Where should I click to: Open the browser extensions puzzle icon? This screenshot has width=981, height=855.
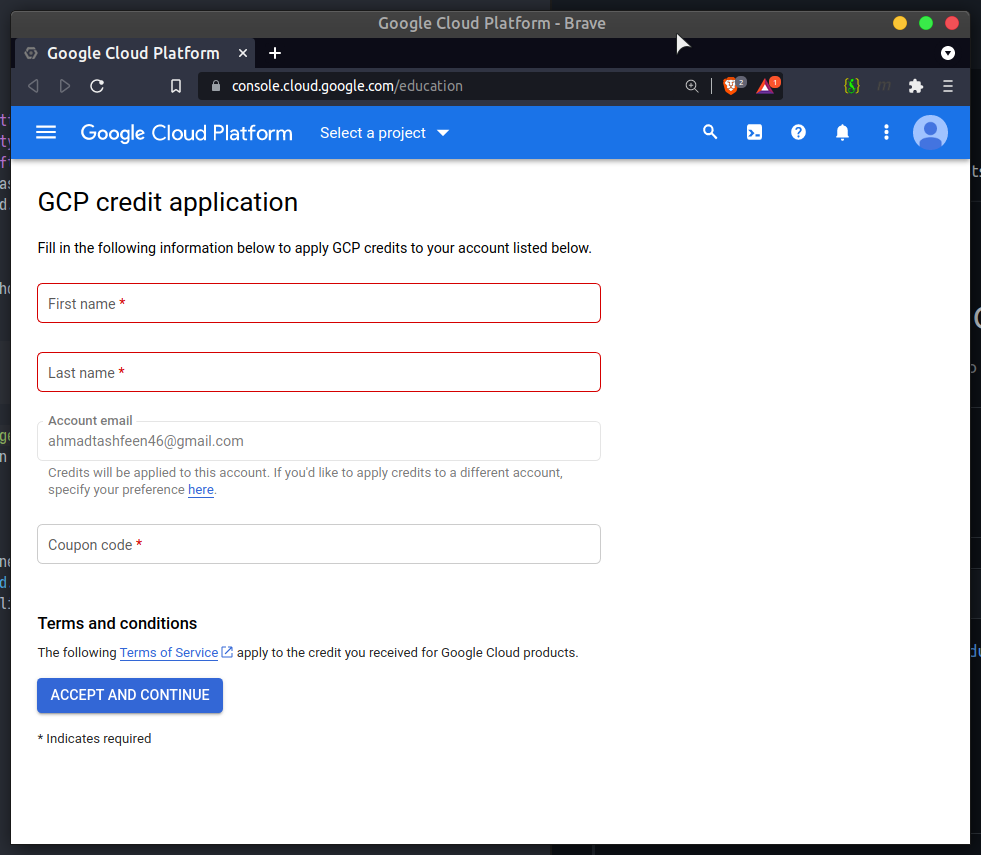(915, 86)
